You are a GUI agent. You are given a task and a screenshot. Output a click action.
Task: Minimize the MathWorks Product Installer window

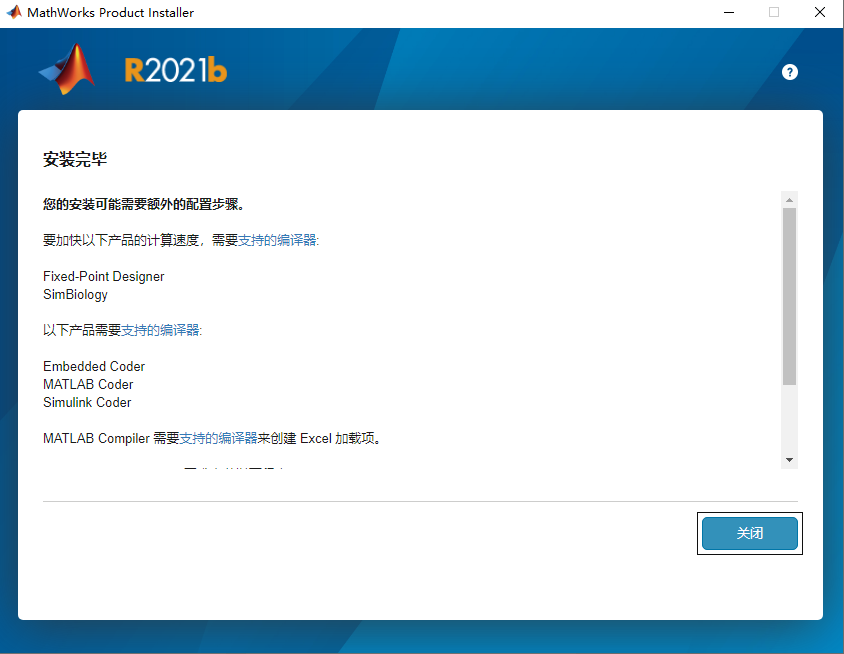point(727,12)
